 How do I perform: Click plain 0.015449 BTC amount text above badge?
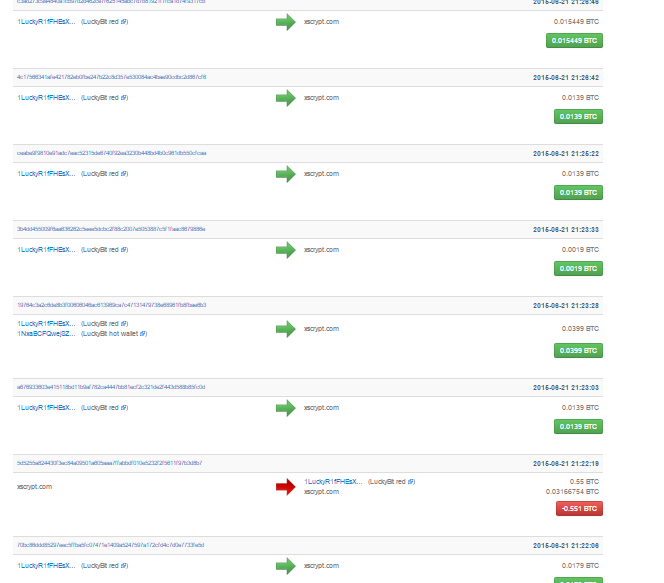pos(576,22)
